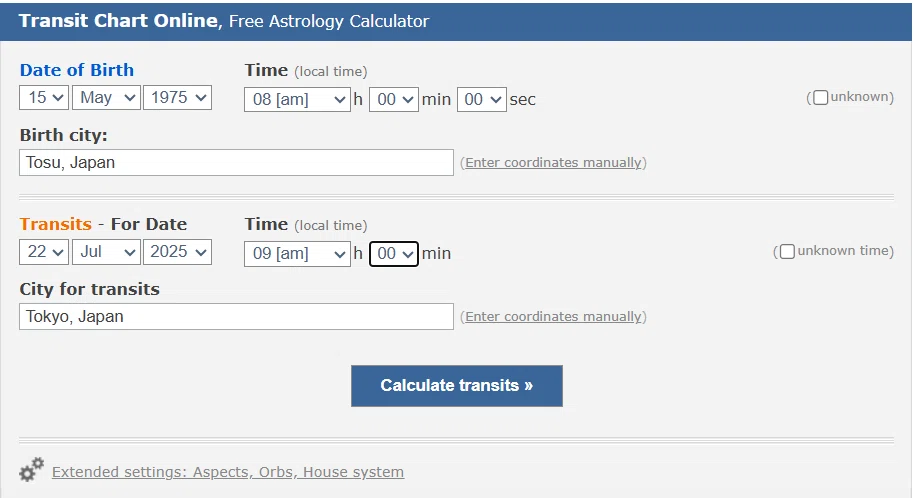Open the transit month dropdown showing Jul
The image size is (914, 498).
(106, 252)
